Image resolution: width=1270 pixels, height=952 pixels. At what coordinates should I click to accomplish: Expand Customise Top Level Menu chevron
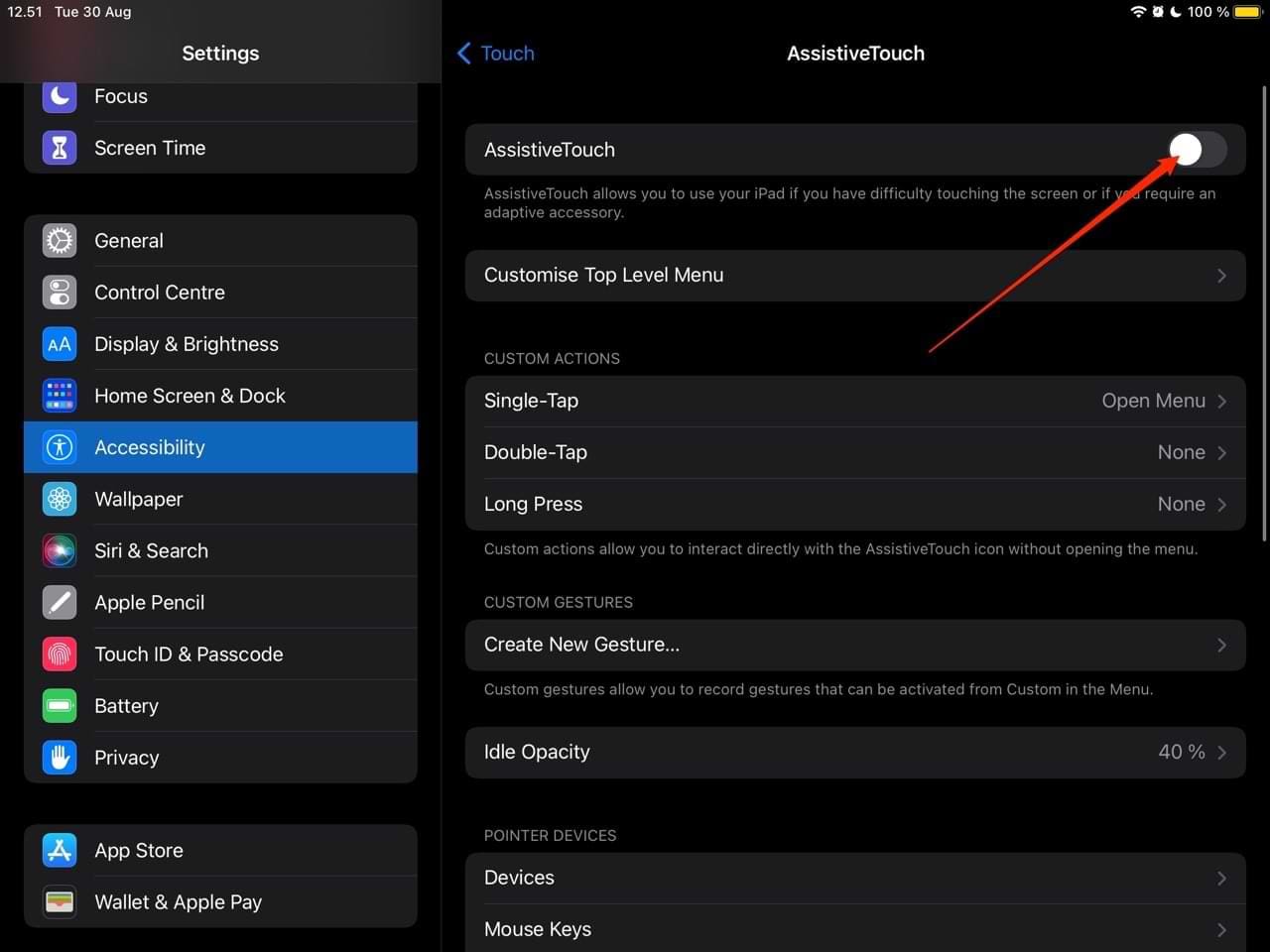click(x=1221, y=276)
